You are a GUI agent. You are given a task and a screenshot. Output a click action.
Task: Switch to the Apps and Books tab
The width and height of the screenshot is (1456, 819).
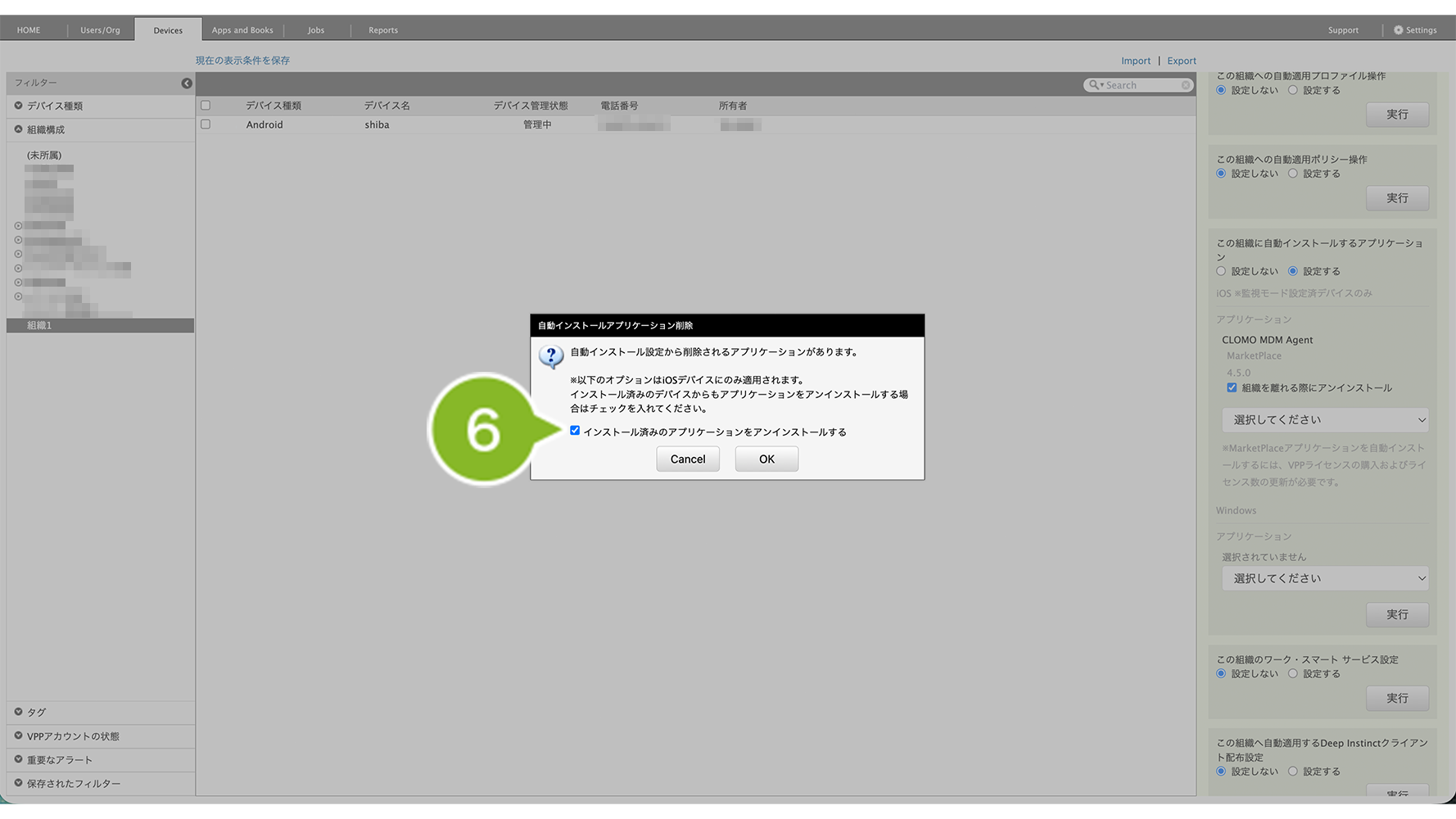coord(242,30)
